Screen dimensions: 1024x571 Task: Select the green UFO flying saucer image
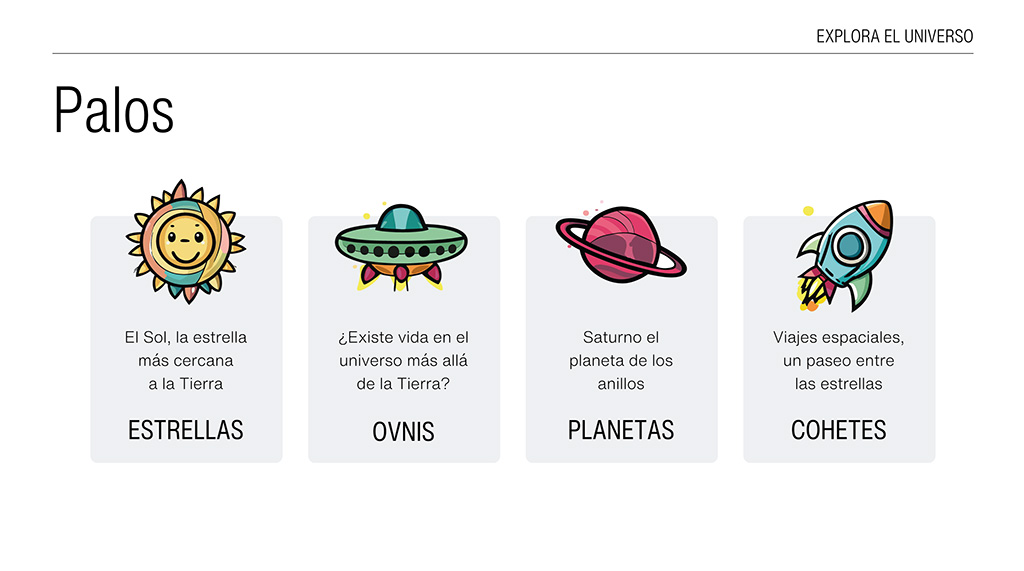402,245
